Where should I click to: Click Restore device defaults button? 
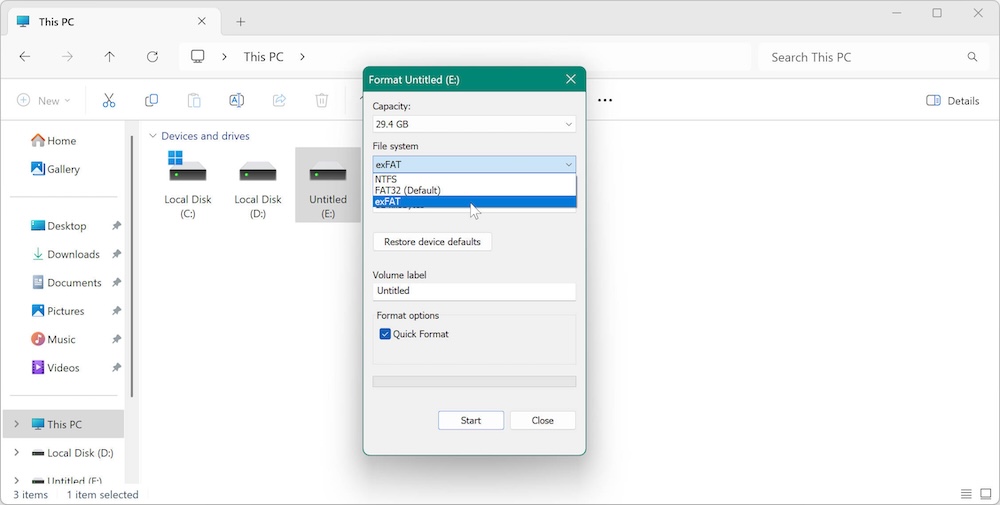(x=432, y=242)
